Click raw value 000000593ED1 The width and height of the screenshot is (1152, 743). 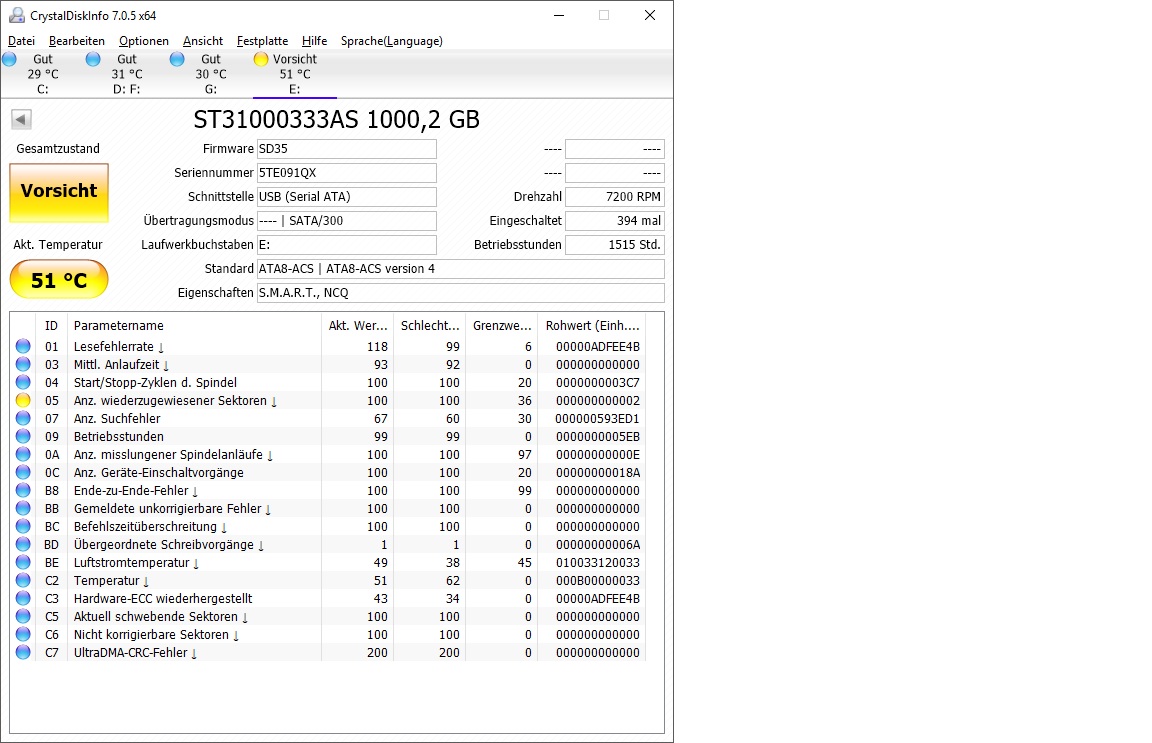[x=597, y=419]
